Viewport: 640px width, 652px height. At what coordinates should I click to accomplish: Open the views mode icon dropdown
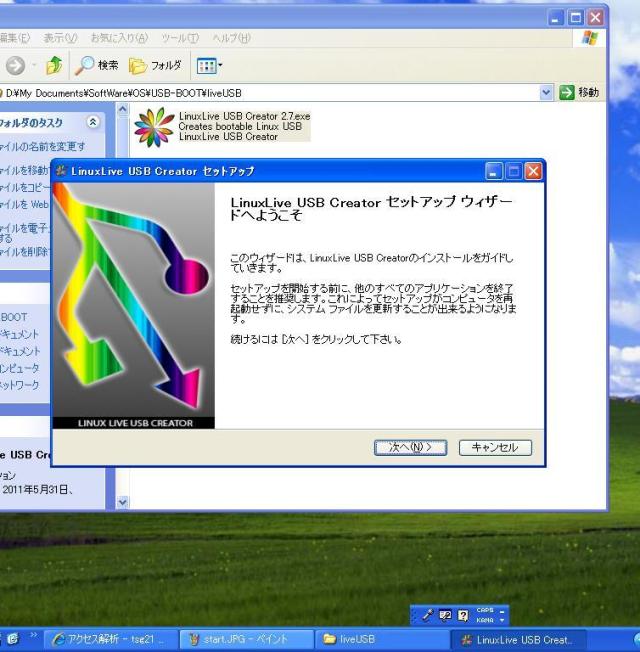[208, 65]
